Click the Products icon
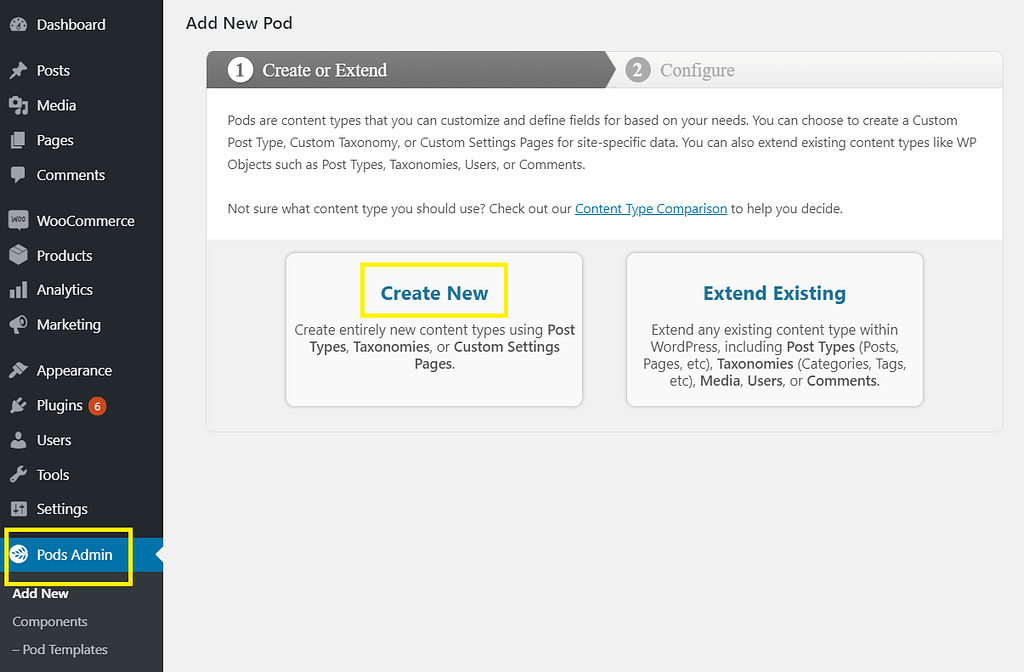Viewport: 1024px width, 672px height. tap(18, 255)
